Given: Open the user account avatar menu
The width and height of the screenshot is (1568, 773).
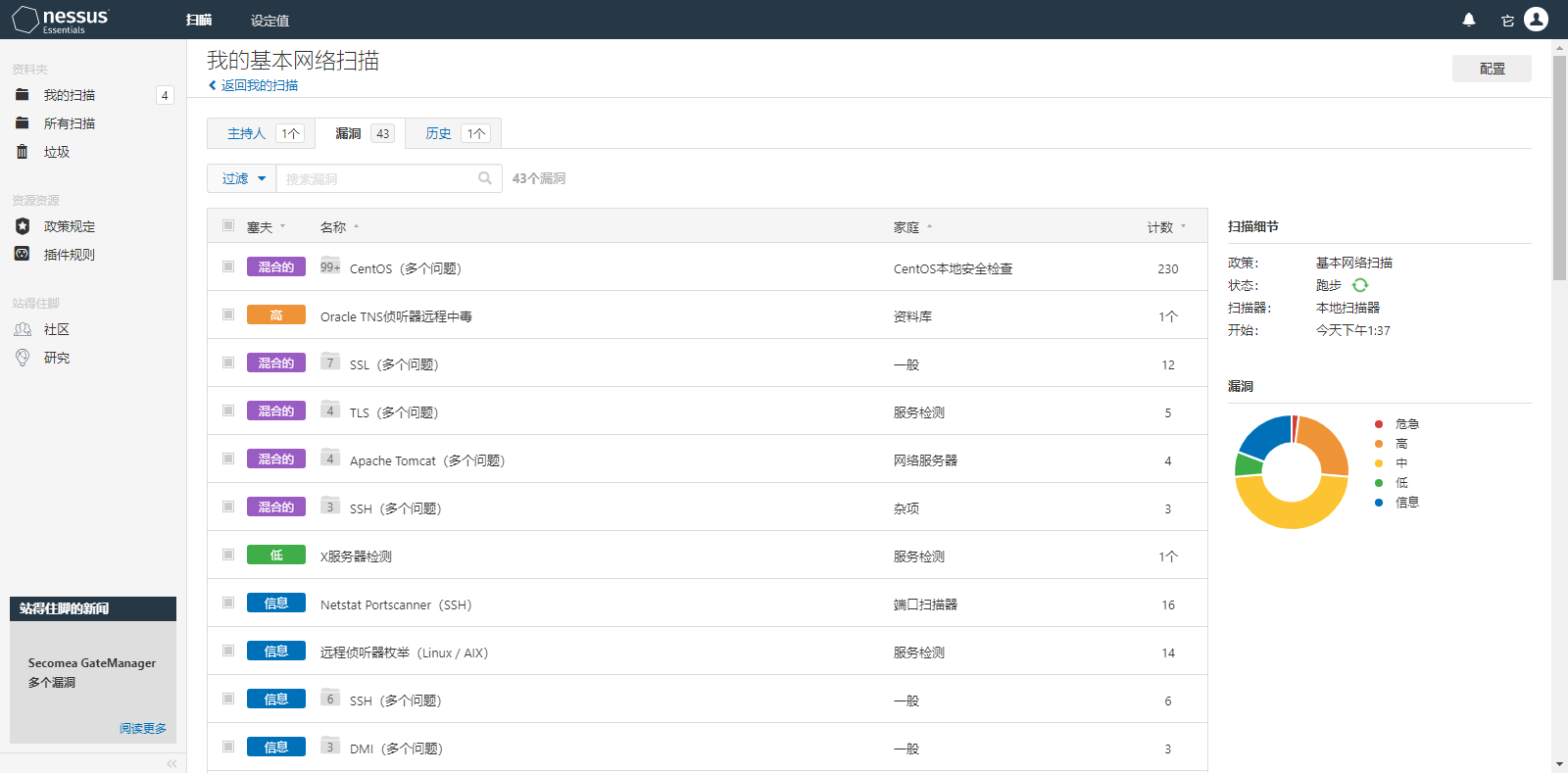Looking at the screenshot, I should click(1536, 20).
